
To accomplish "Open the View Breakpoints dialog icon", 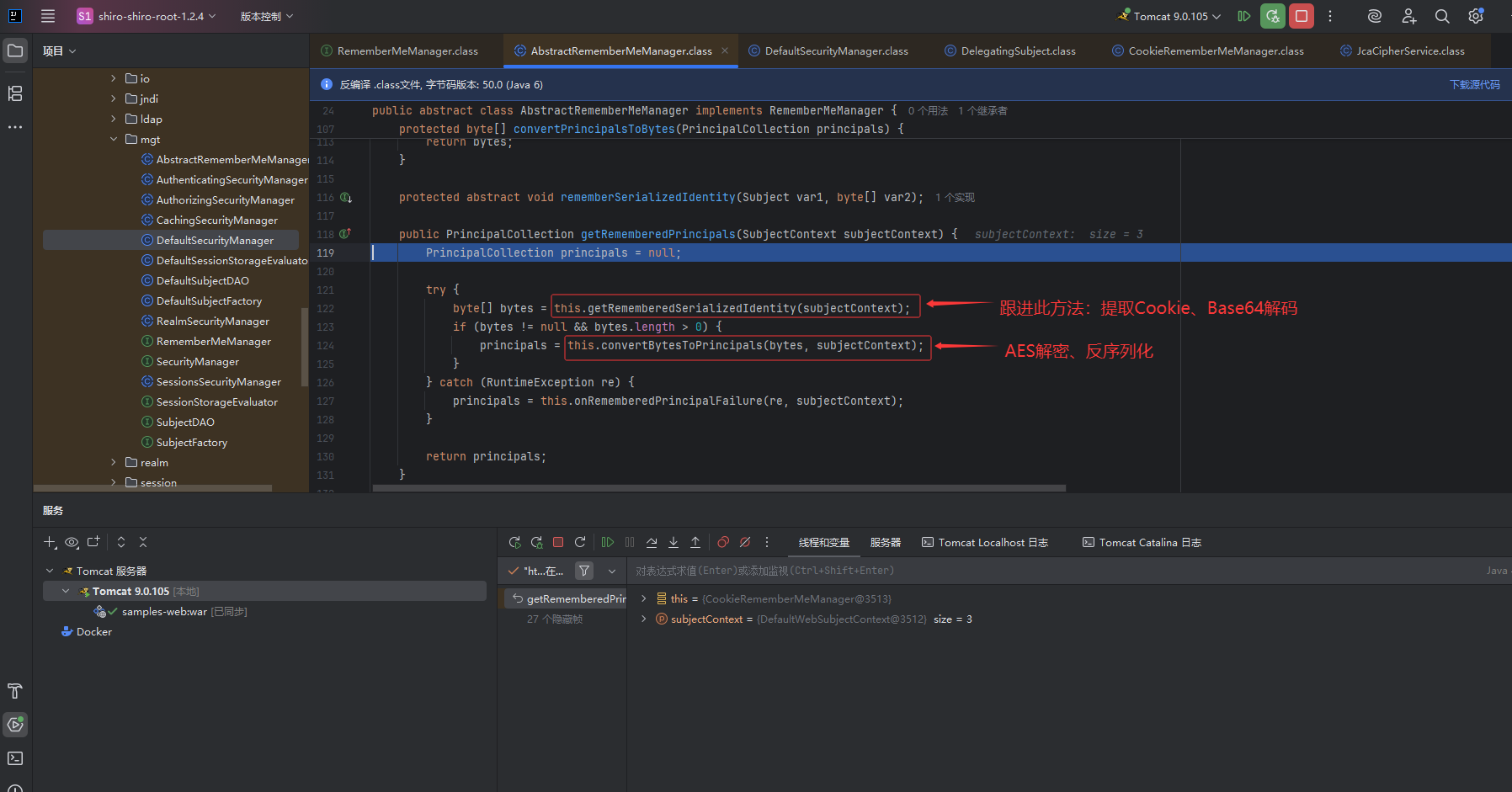I will pyautogui.click(x=723, y=543).
